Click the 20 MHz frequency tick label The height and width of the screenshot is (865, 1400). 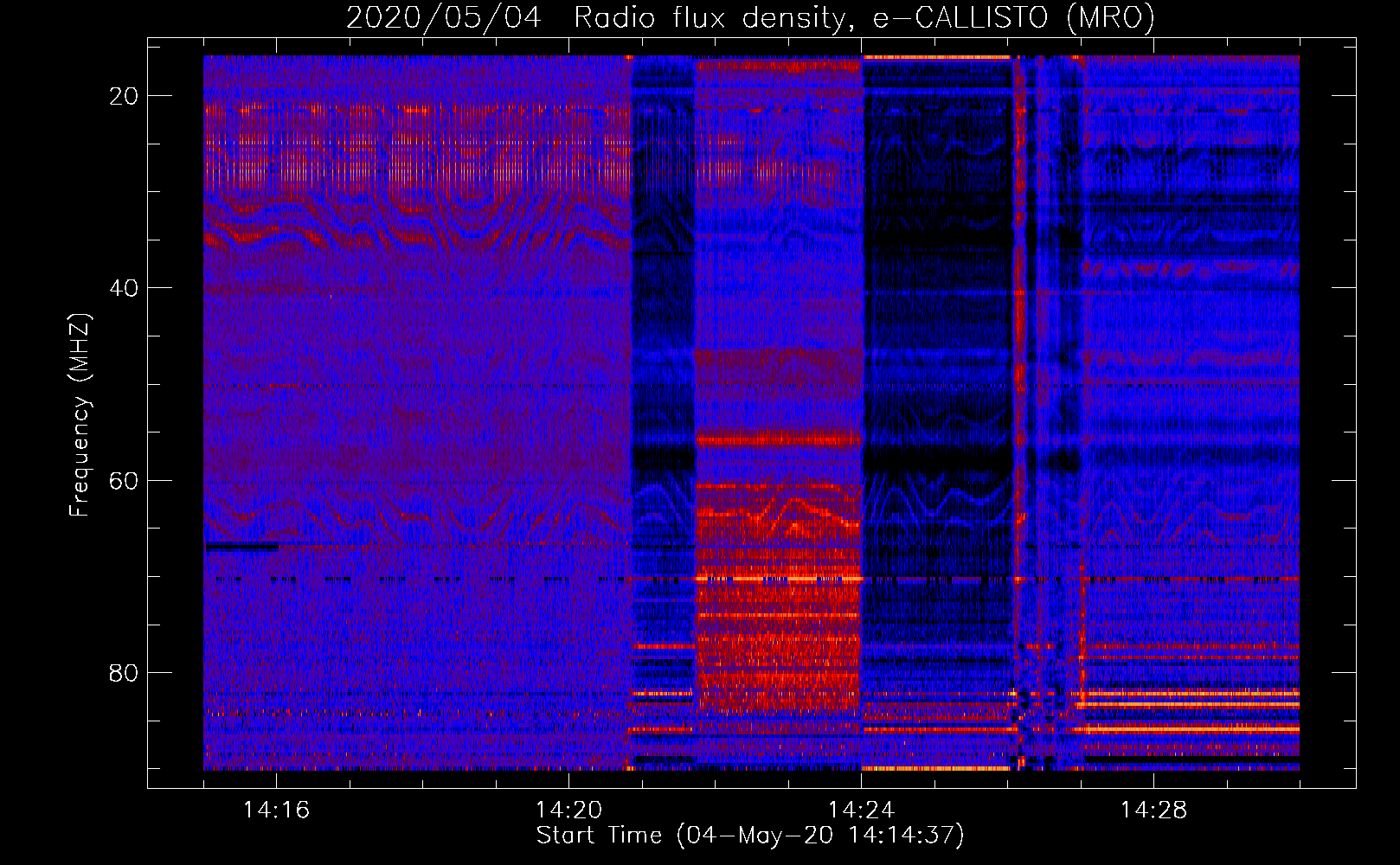[124, 96]
